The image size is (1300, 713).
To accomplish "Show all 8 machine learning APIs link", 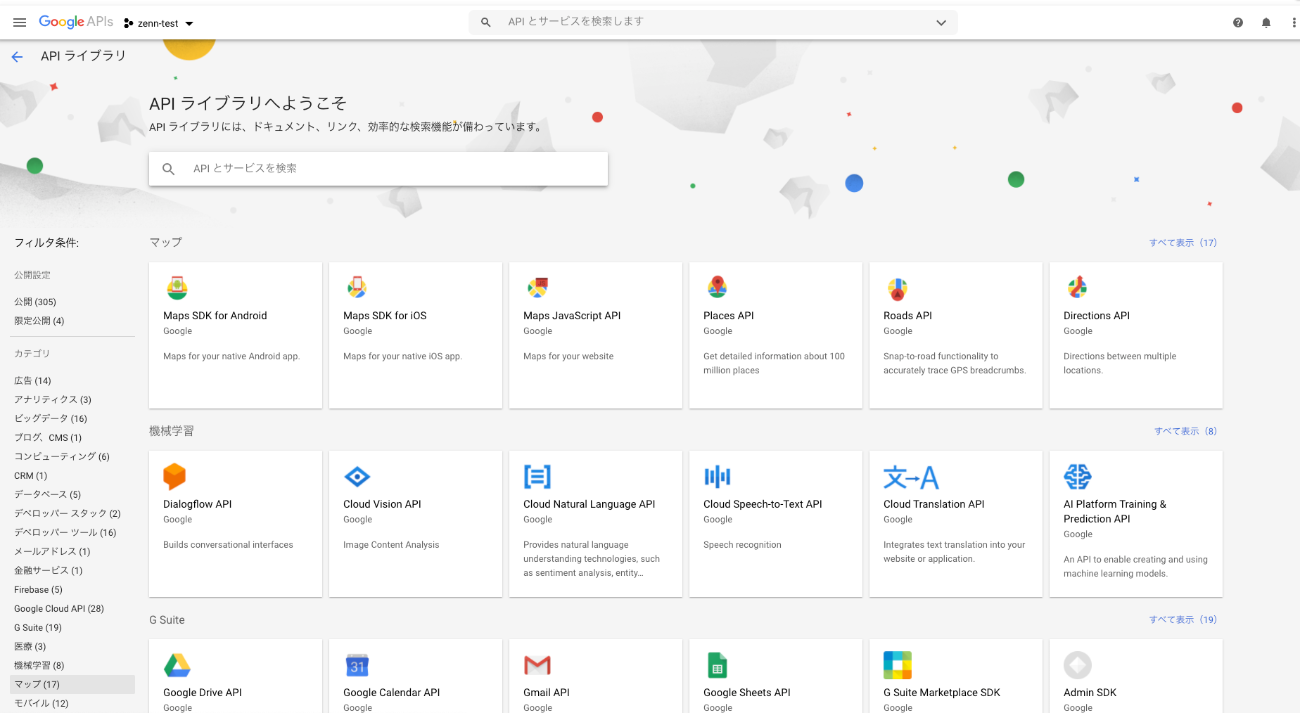I will click(x=1186, y=431).
